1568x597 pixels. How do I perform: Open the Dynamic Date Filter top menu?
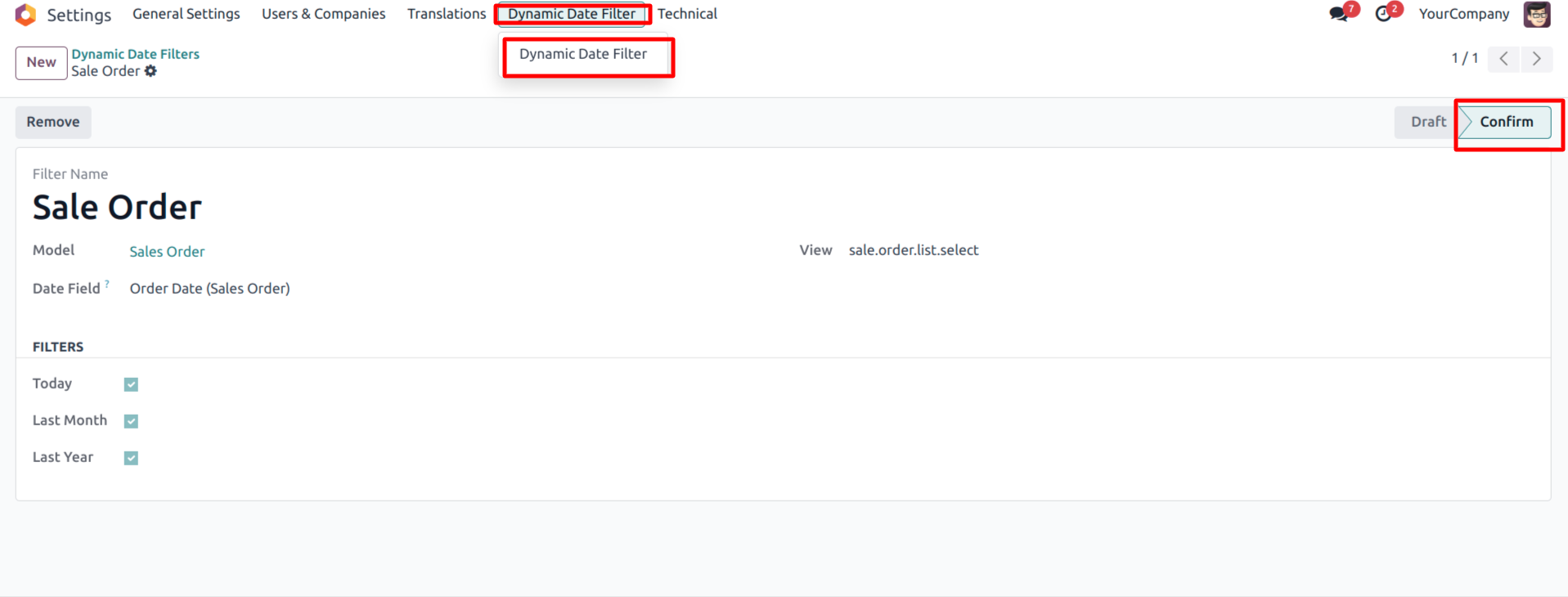tap(572, 14)
